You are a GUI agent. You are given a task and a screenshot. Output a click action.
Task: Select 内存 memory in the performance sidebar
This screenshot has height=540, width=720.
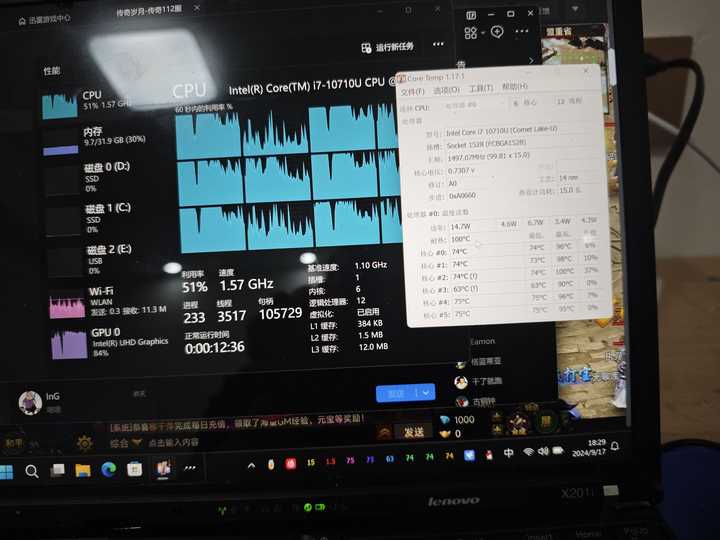click(95, 141)
